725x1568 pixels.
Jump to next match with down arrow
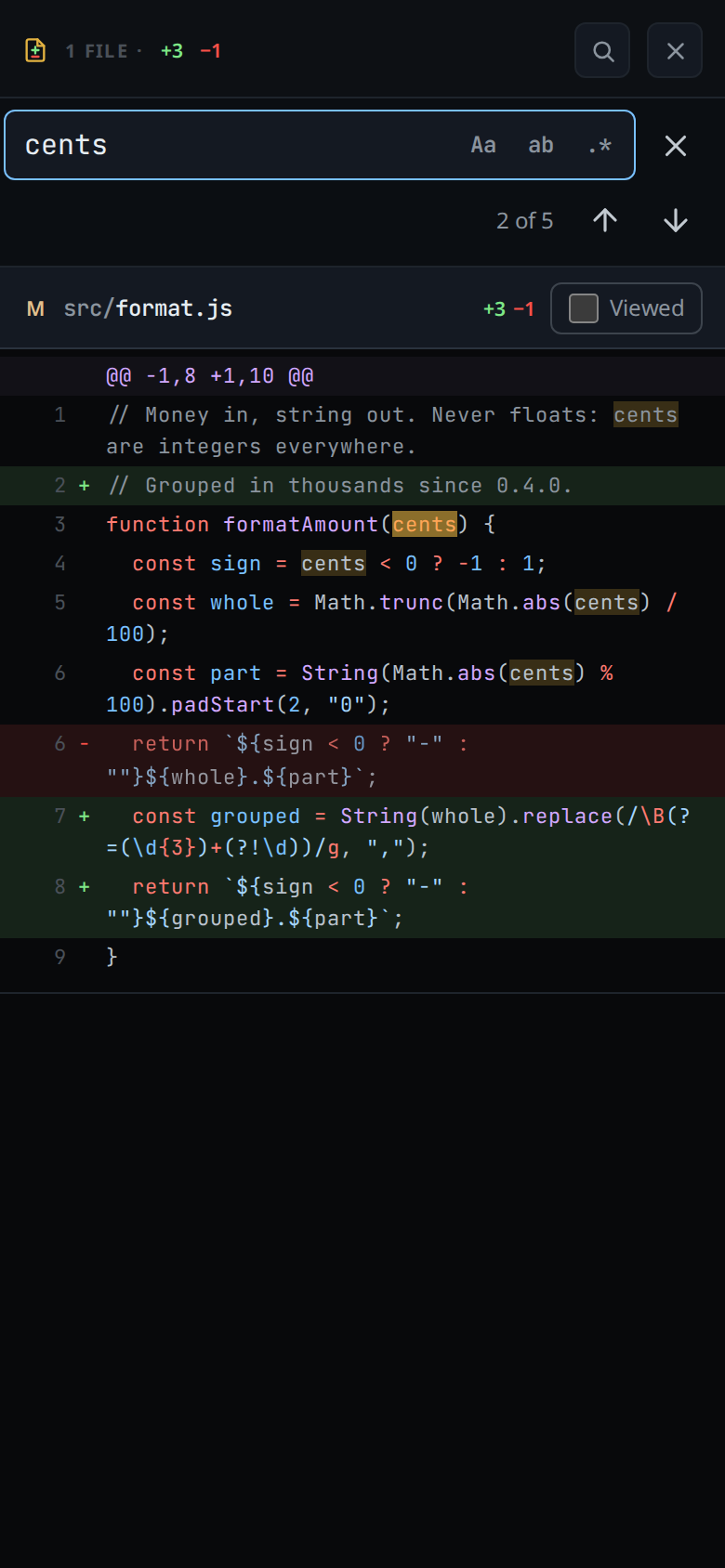point(676,220)
